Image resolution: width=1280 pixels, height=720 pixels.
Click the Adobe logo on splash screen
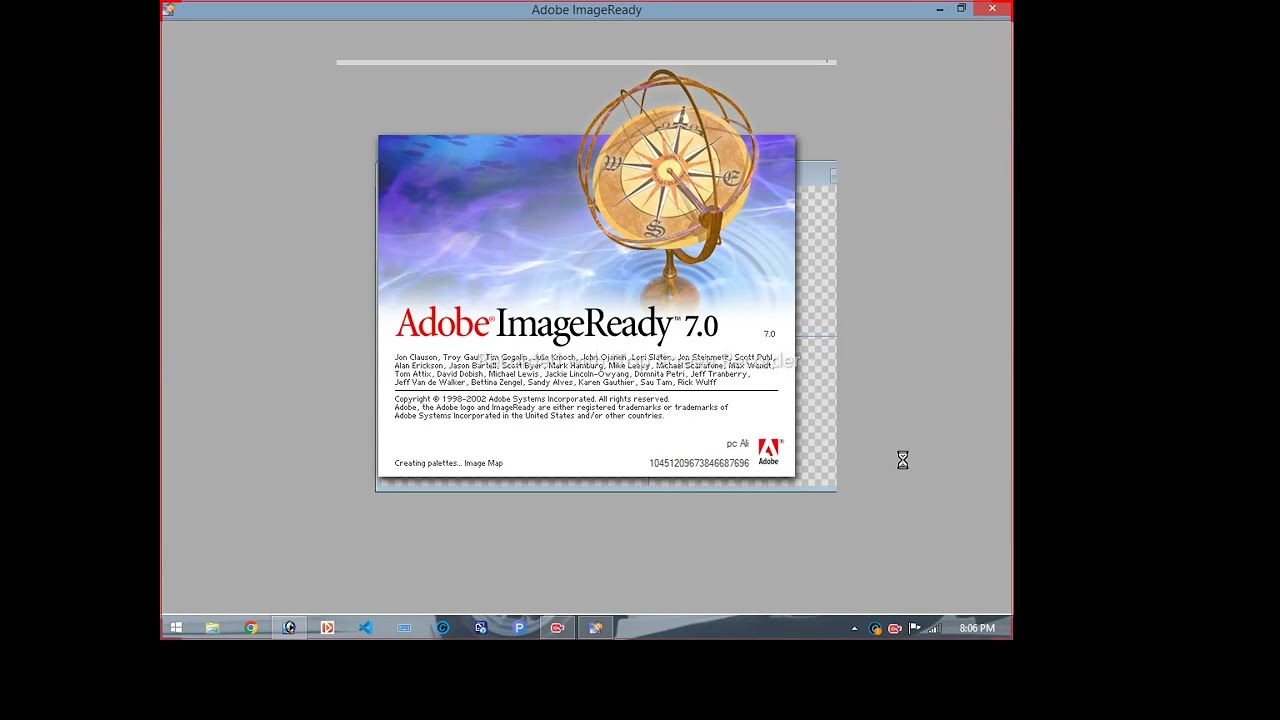[769, 452]
